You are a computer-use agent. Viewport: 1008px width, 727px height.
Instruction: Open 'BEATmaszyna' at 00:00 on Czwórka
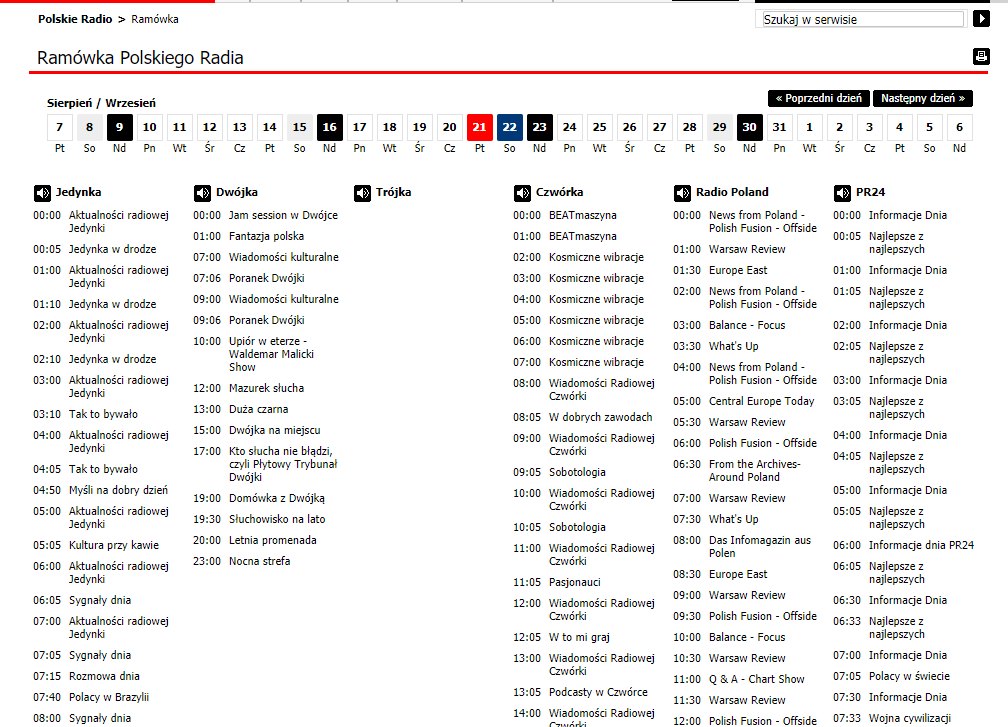582,215
